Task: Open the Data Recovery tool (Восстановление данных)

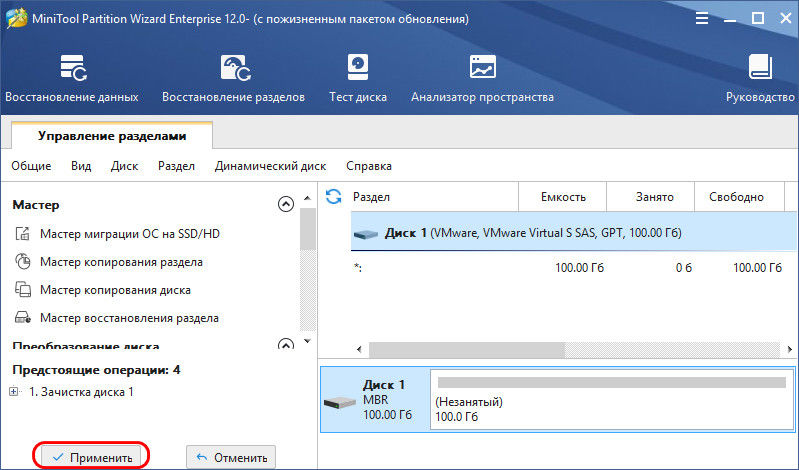Action: (72, 79)
